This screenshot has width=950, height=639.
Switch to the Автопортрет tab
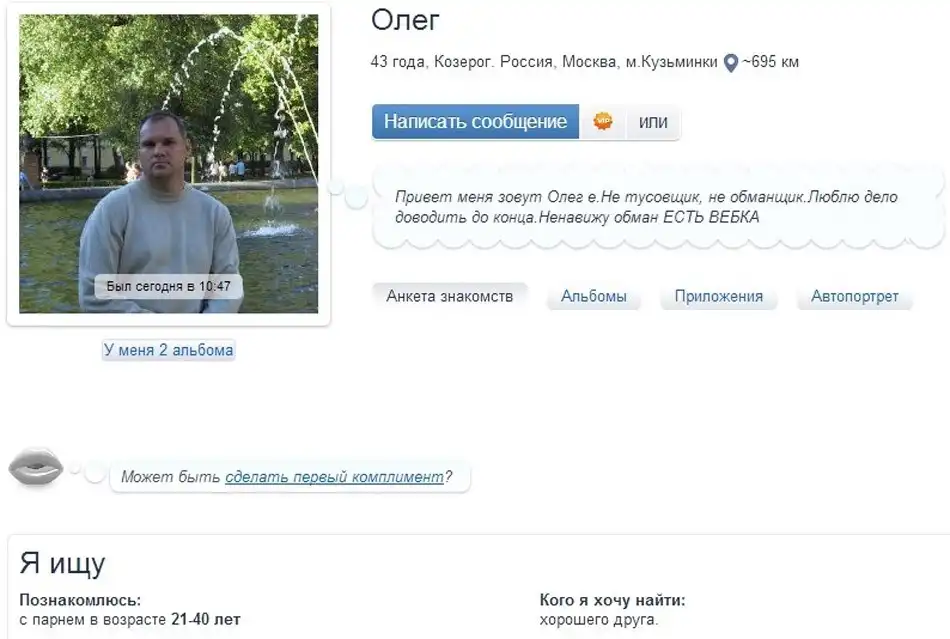point(854,296)
